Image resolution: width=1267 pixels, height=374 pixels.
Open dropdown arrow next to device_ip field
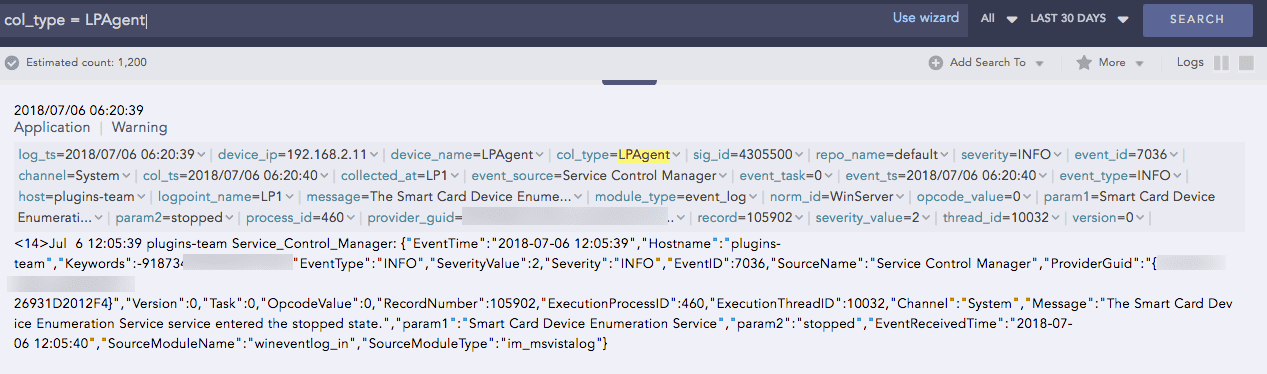click(375, 155)
